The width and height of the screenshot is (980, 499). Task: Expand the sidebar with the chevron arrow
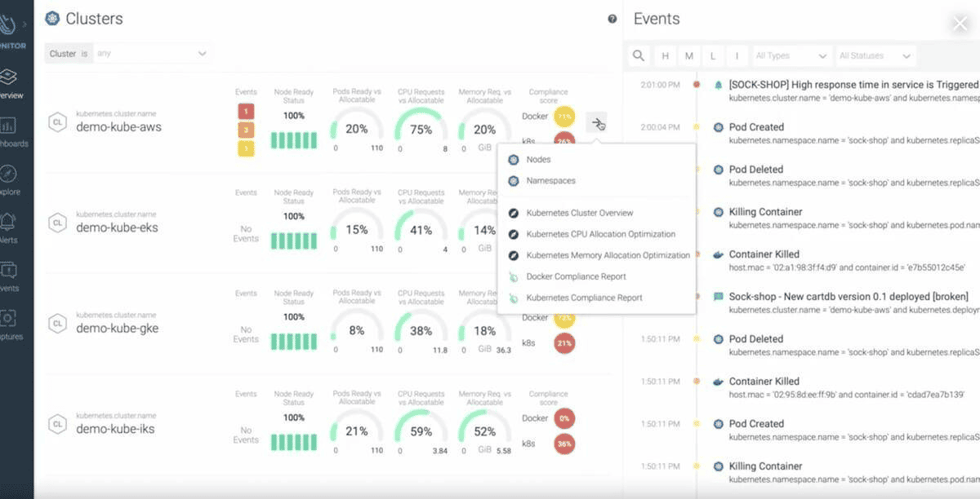tap(25, 24)
